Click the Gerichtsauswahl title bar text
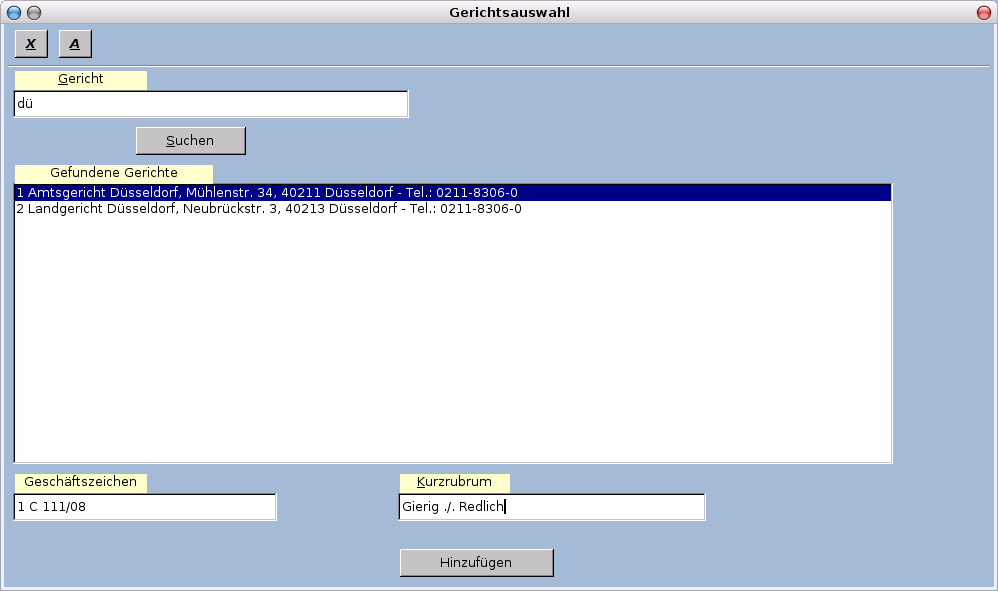This screenshot has width=998, height=591. click(509, 12)
